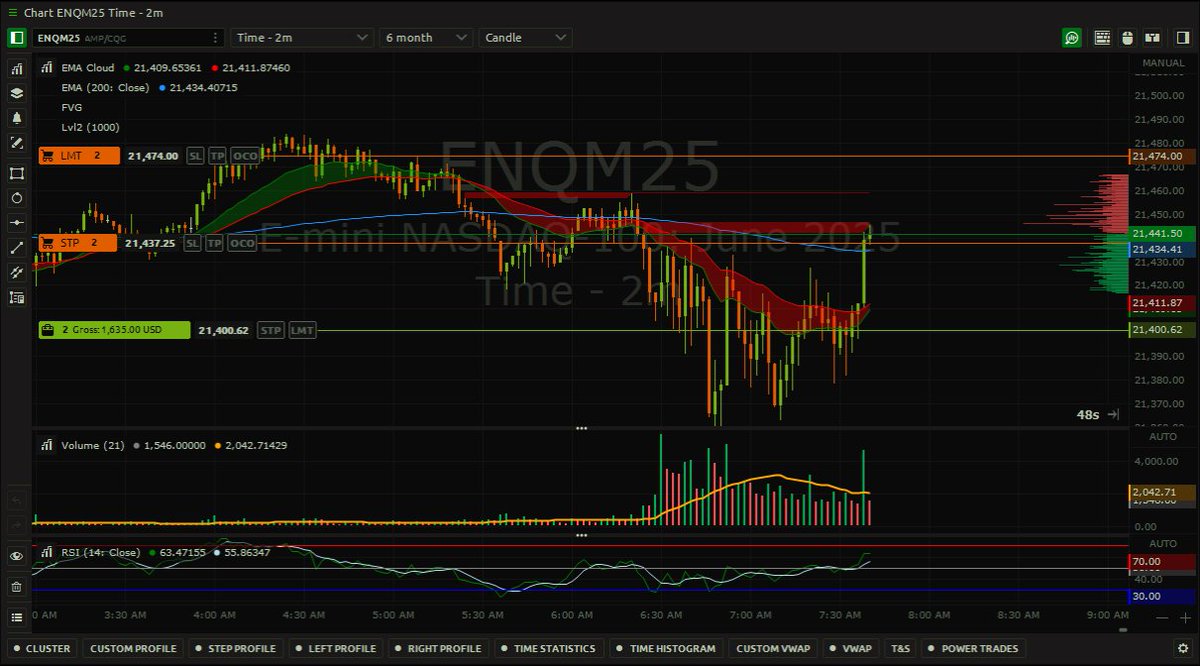Click the FVG indicator label
The image size is (1200, 666).
(71, 107)
